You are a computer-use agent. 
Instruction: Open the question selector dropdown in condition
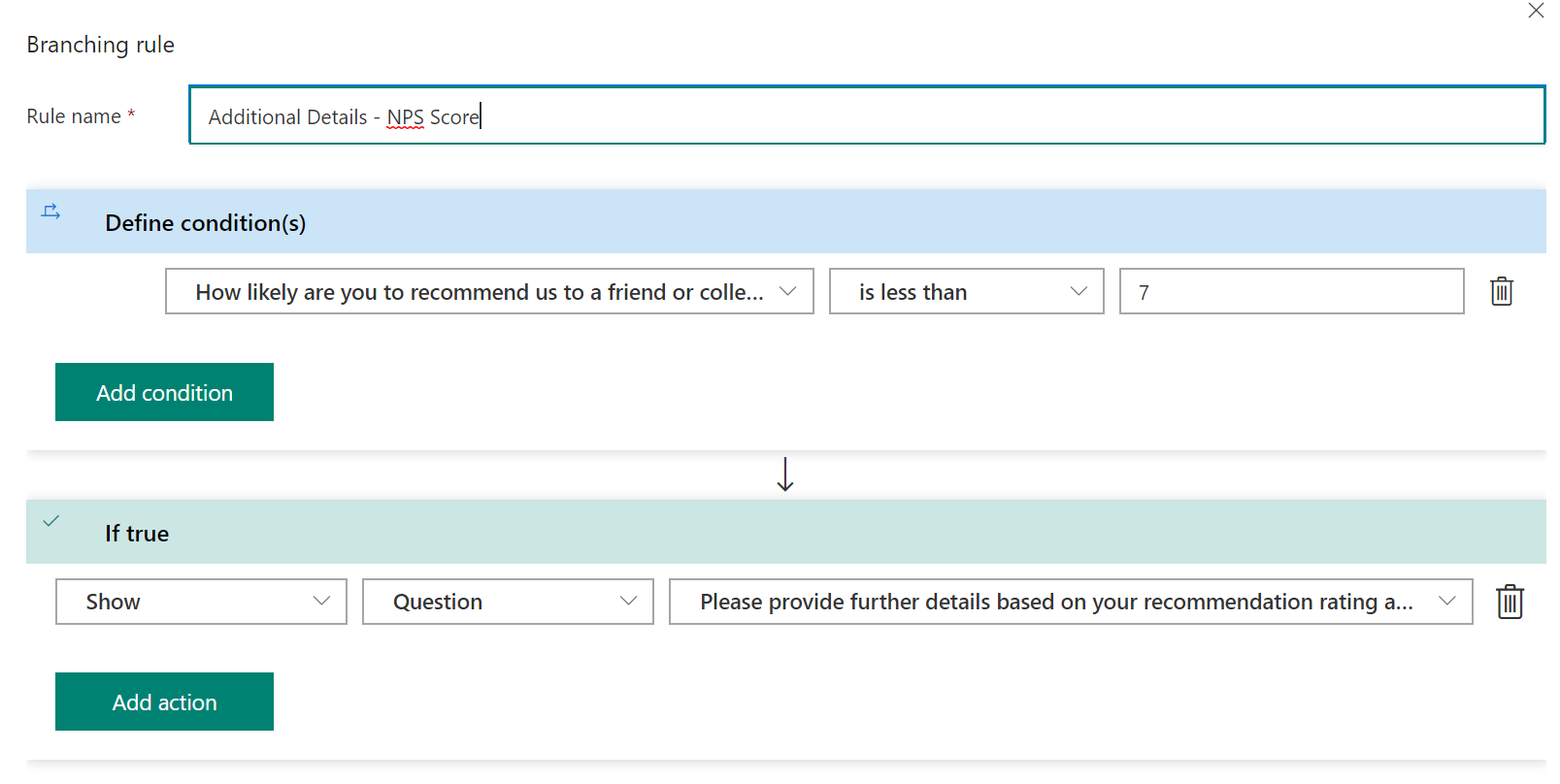pyautogui.click(x=489, y=291)
